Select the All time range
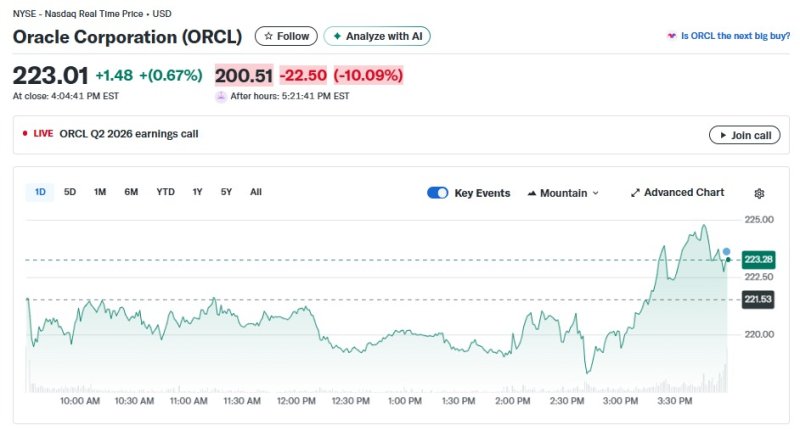 tap(256, 192)
